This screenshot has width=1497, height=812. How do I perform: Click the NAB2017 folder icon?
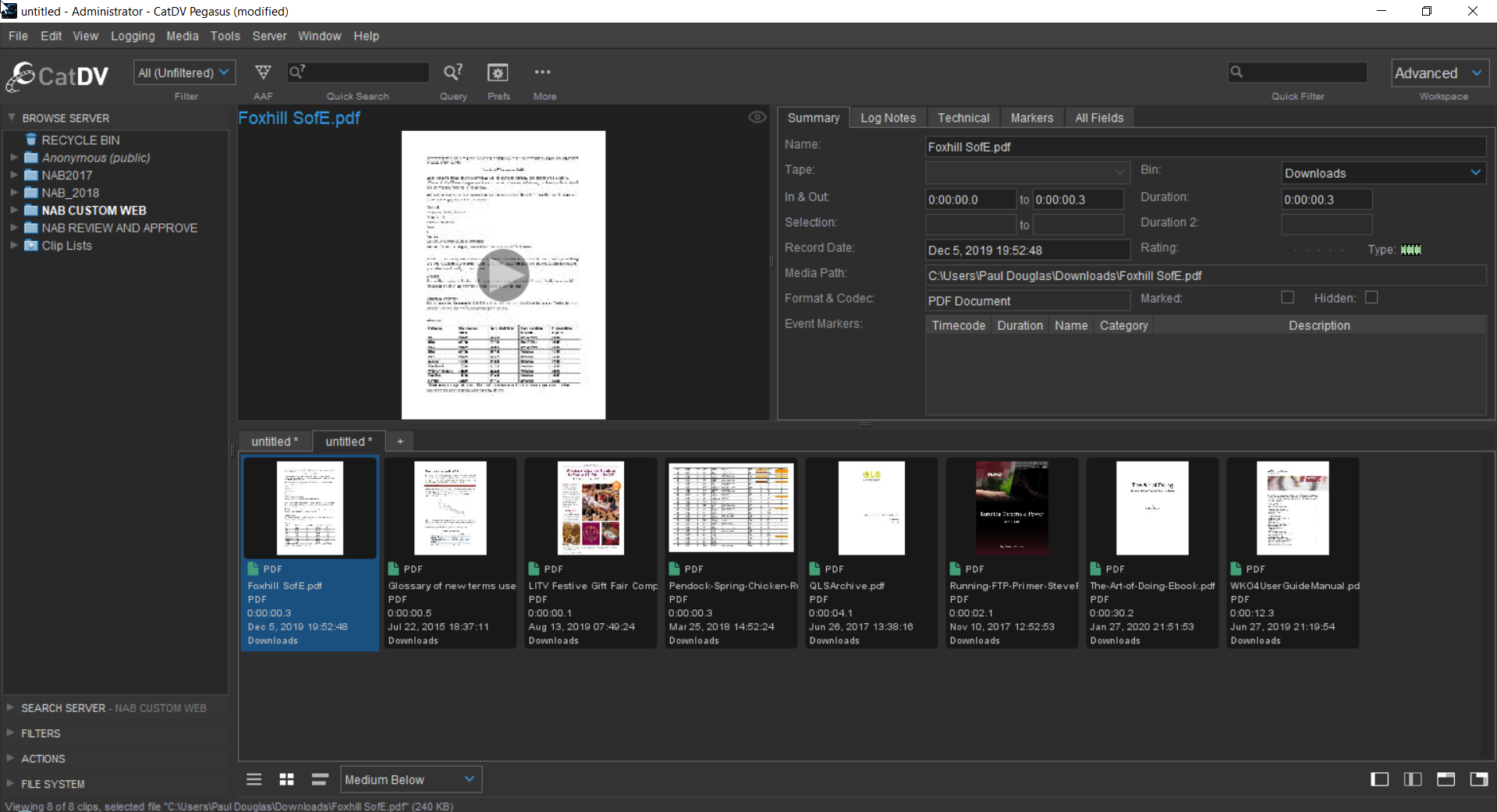coord(31,176)
